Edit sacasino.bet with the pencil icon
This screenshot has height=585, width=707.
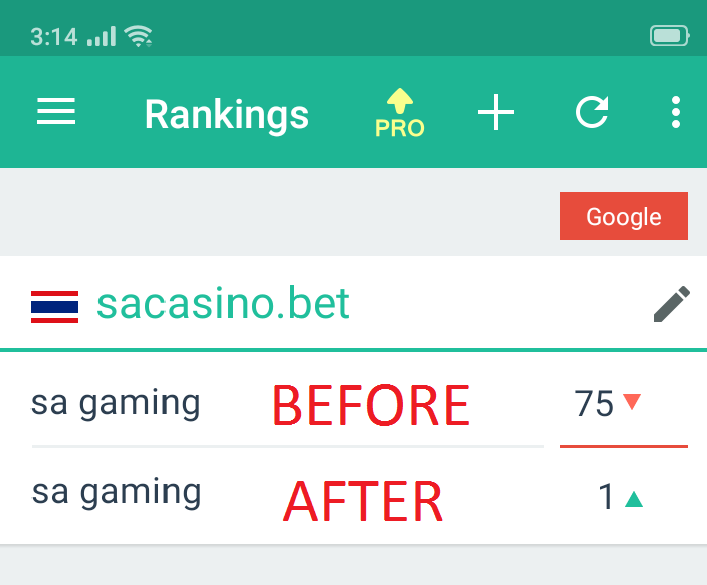(x=671, y=304)
